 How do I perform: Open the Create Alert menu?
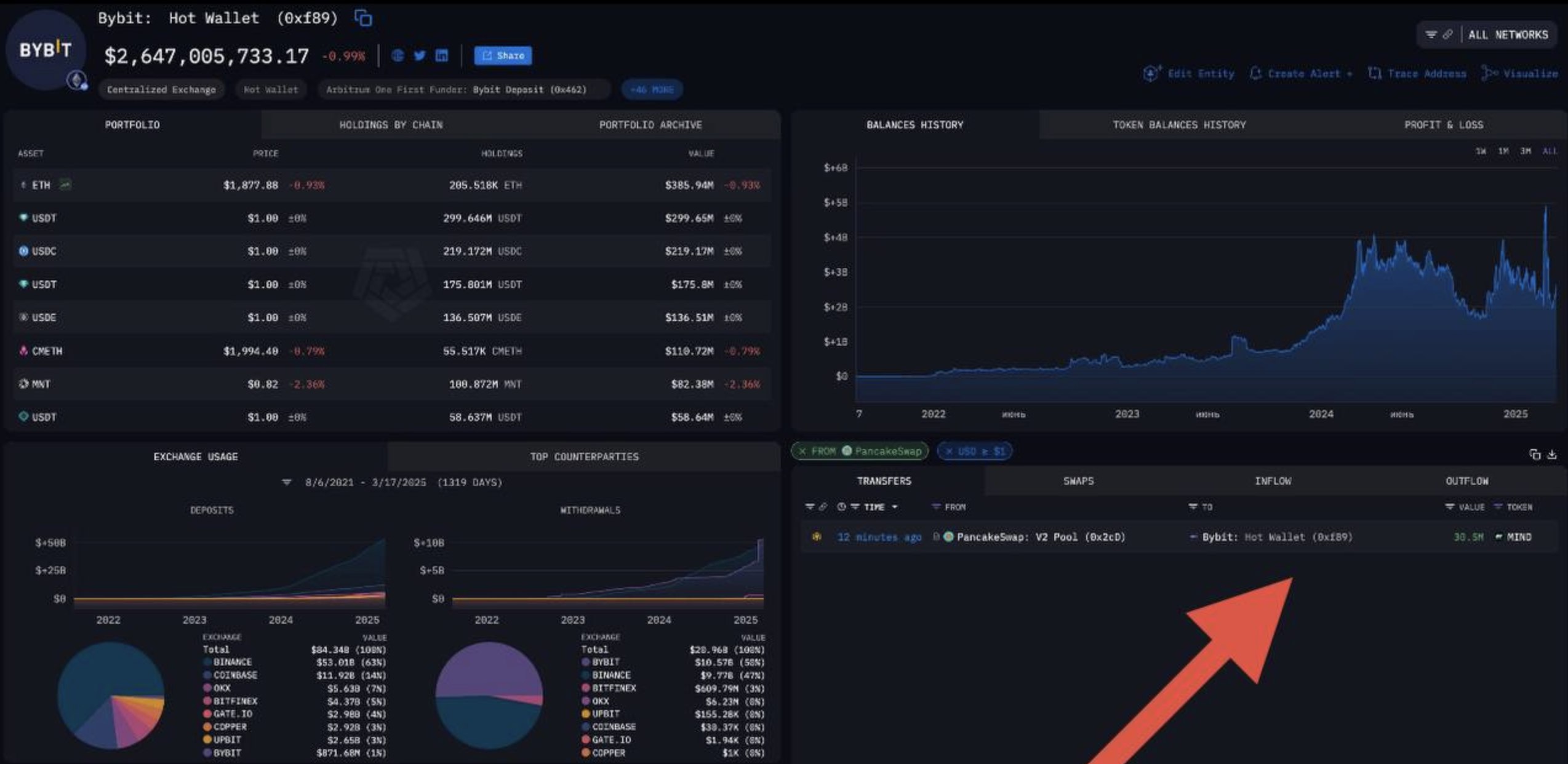1302,74
